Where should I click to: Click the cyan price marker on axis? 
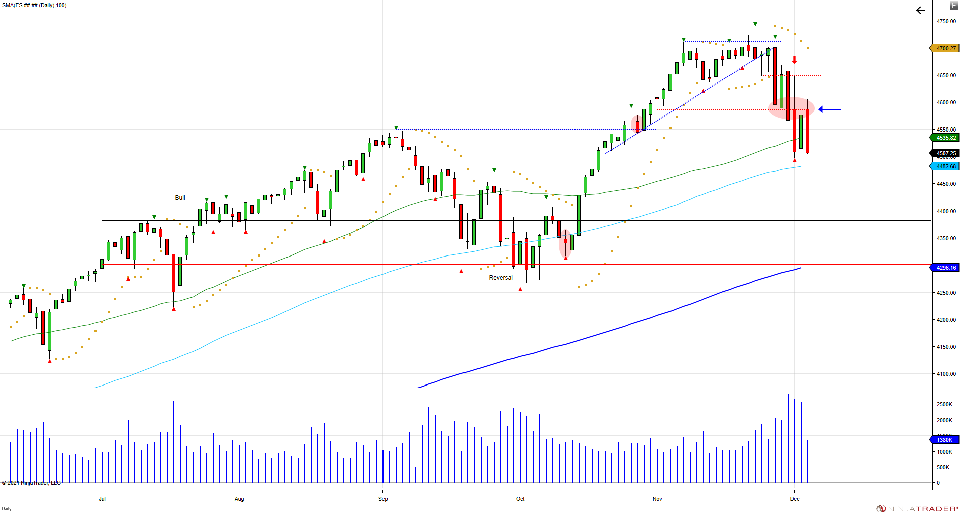tap(943, 166)
